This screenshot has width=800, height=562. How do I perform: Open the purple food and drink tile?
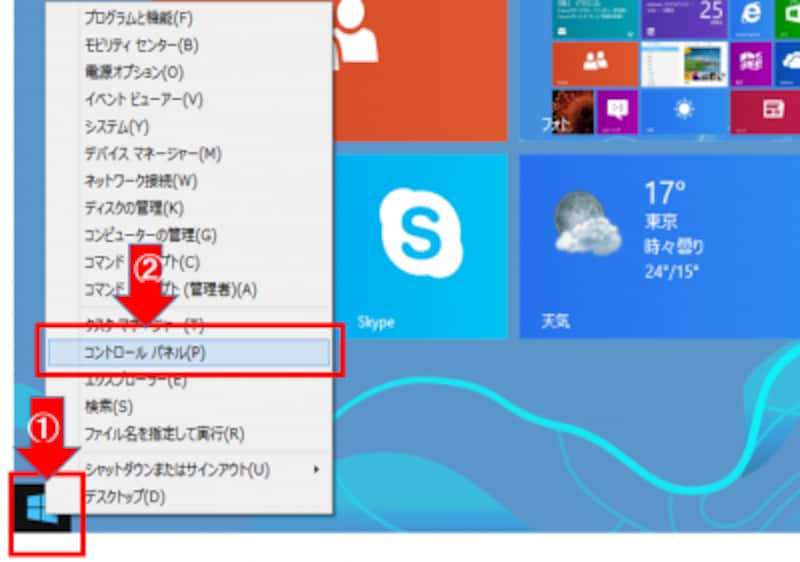[x=751, y=64]
